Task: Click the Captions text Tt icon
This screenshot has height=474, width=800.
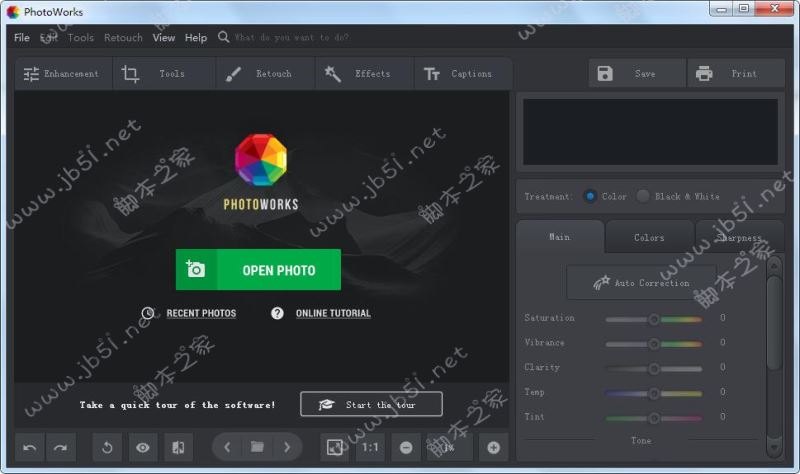Action: 432,74
